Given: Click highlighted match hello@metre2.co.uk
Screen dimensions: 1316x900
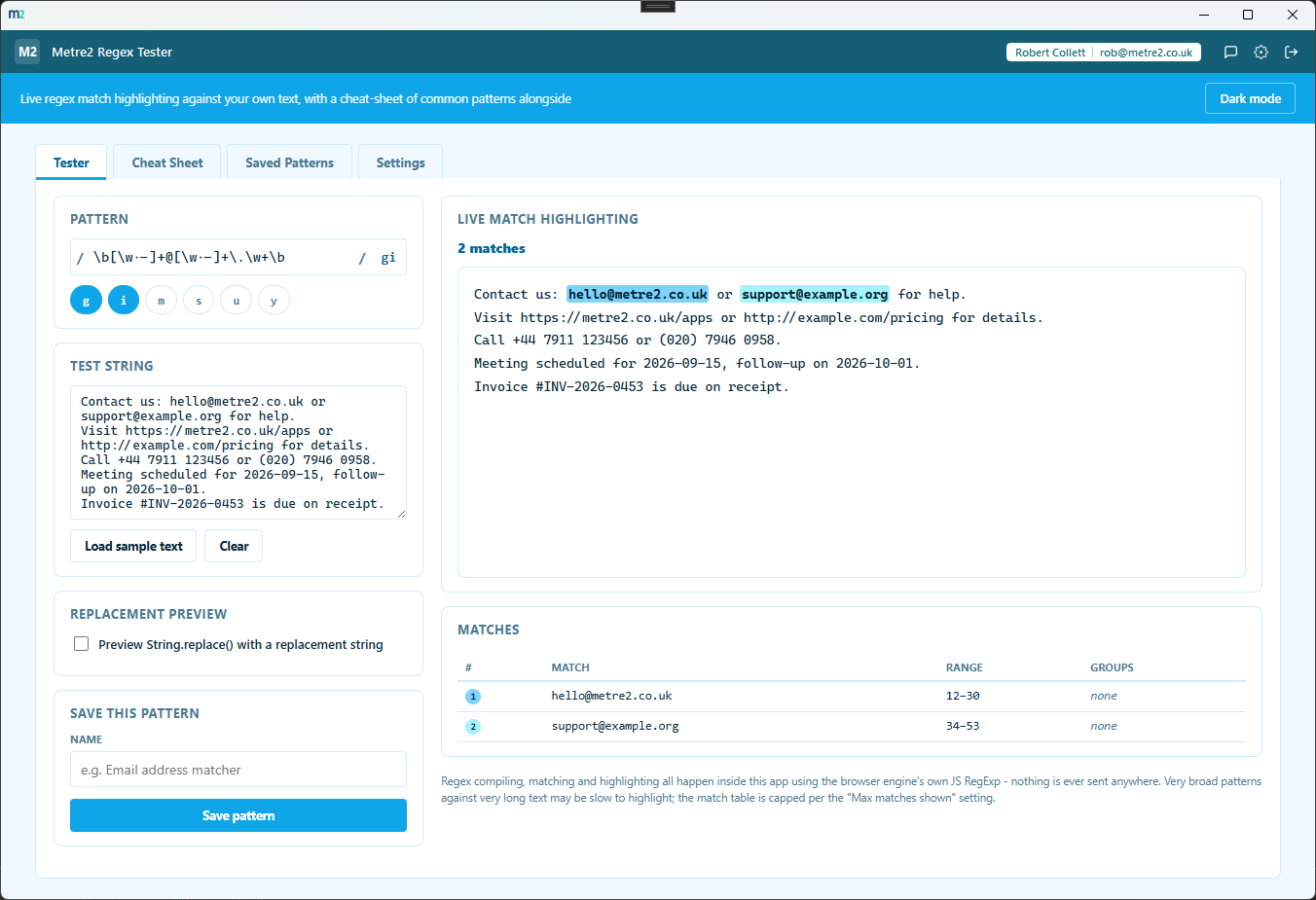Looking at the screenshot, I should (638, 294).
